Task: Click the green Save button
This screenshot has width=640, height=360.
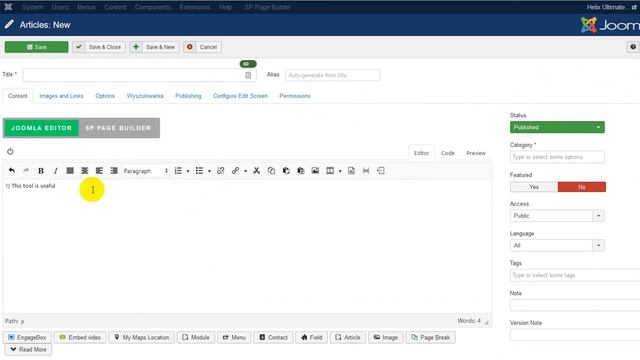Action: [x=36, y=47]
